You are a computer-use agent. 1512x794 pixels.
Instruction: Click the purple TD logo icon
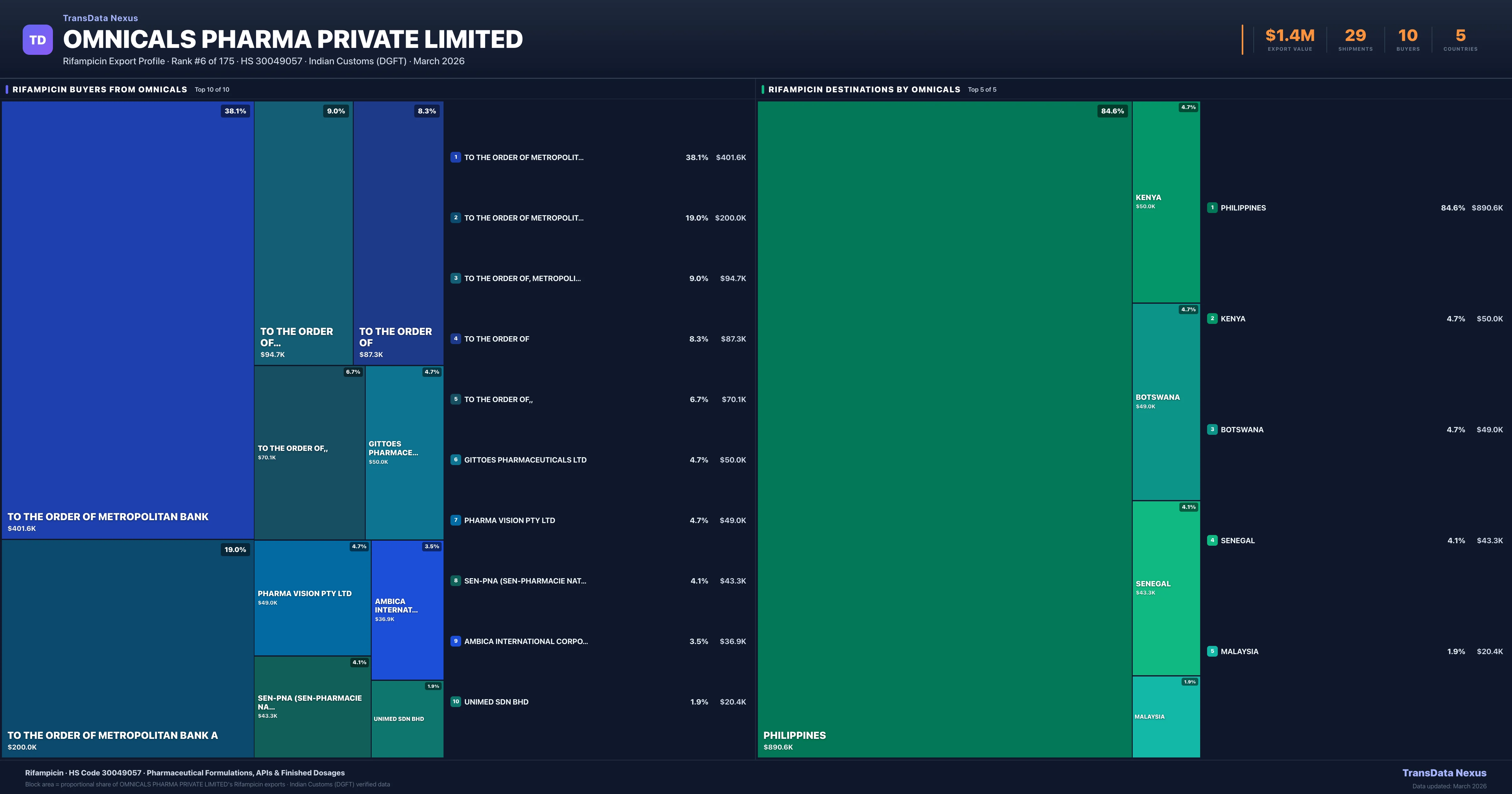37,40
